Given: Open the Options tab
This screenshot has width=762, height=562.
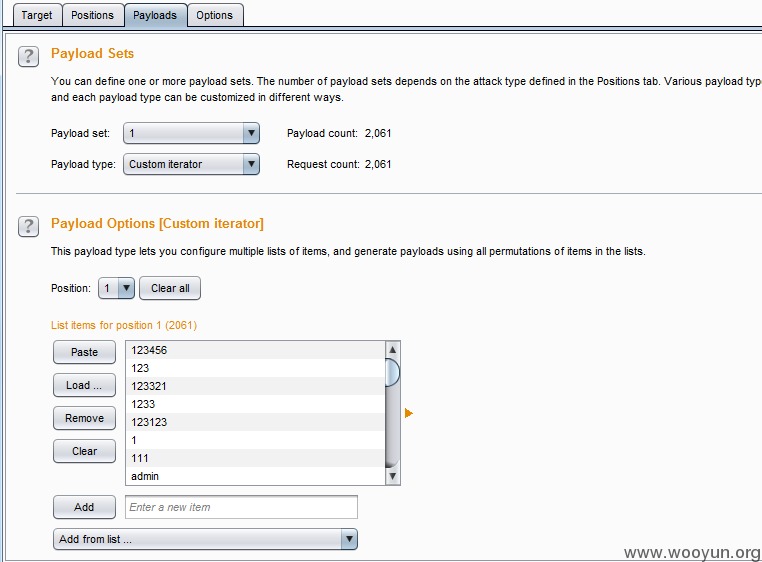Looking at the screenshot, I should point(214,15).
